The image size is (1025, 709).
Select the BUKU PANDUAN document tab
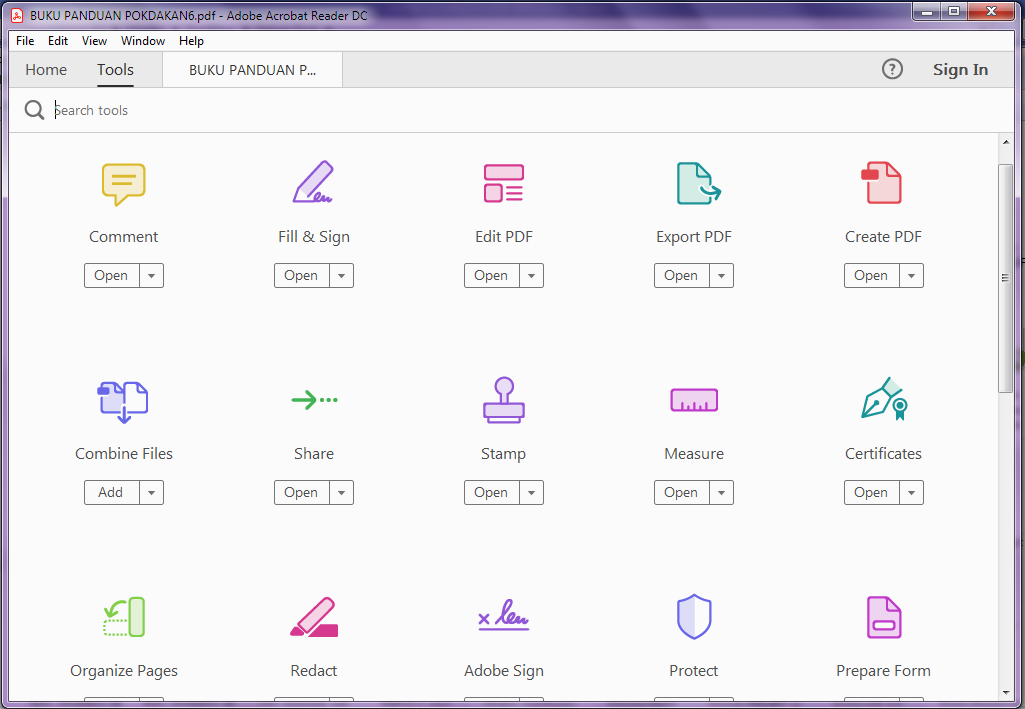(x=251, y=69)
